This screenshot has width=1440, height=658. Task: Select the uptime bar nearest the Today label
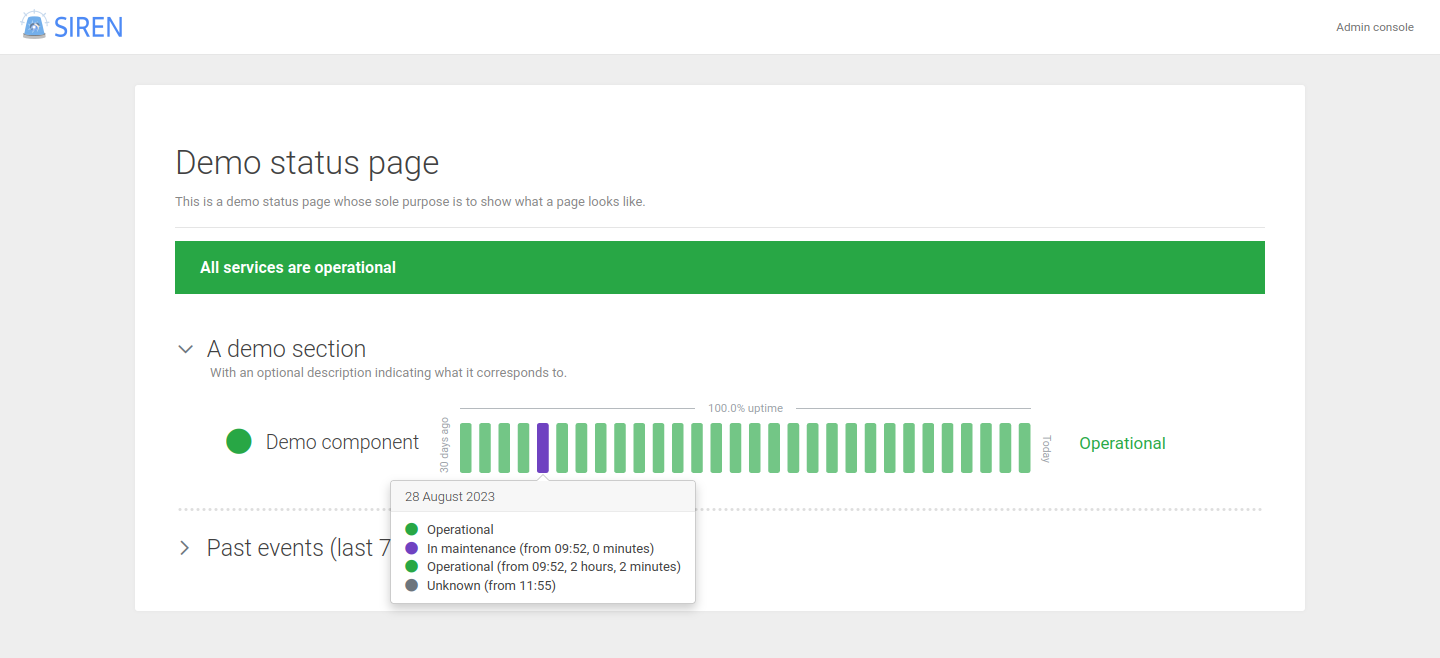pyautogui.click(x=1024, y=447)
